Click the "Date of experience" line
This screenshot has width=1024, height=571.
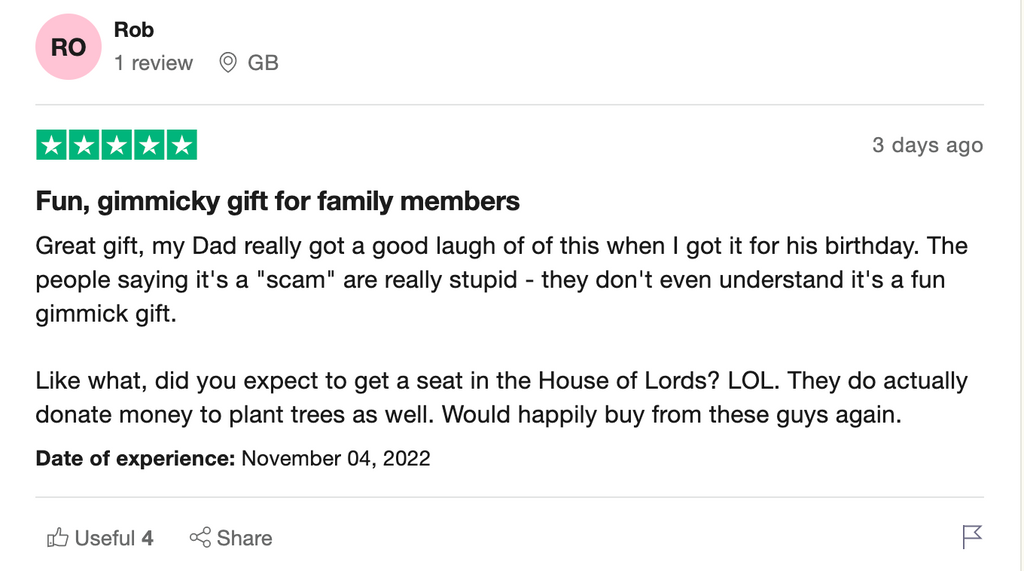coord(233,459)
